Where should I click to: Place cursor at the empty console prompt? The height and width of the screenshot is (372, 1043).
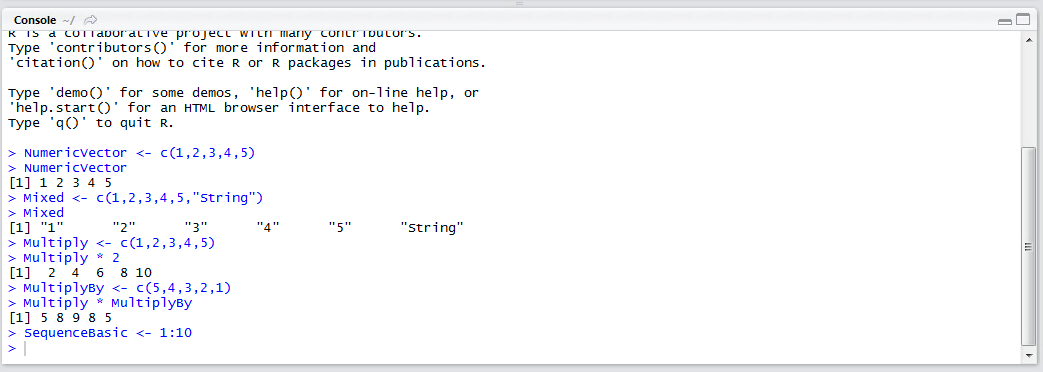coord(25,349)
